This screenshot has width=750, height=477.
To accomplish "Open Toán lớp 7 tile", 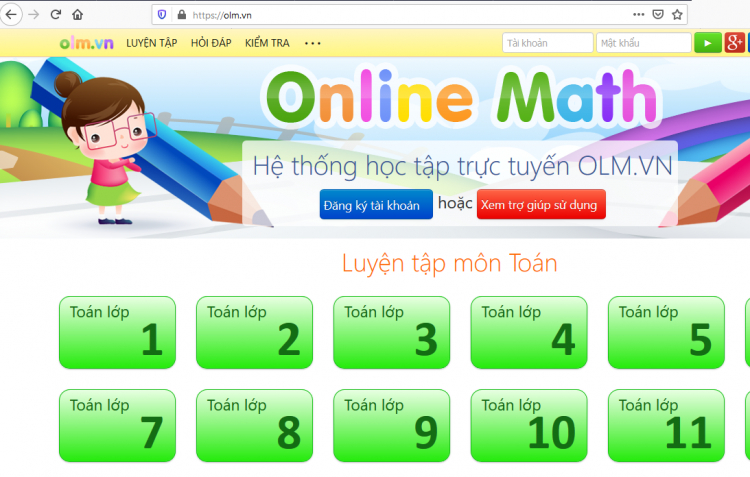I will pos(117,425).
